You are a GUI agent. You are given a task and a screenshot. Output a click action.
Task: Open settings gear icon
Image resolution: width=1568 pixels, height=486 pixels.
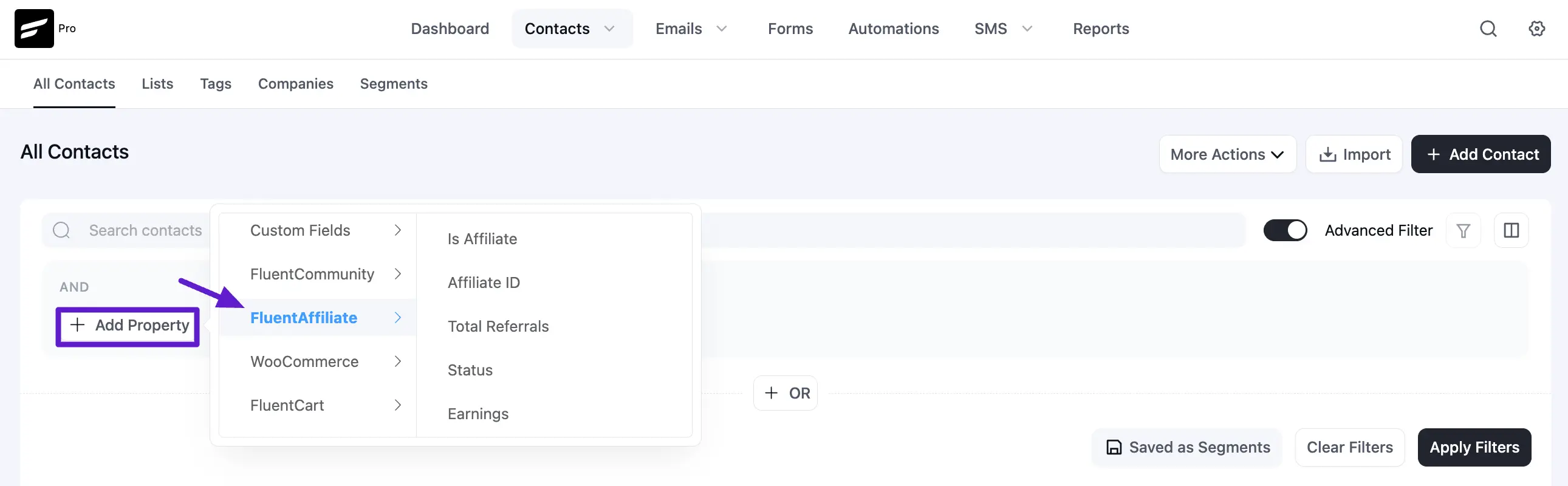coord(1536,29)
